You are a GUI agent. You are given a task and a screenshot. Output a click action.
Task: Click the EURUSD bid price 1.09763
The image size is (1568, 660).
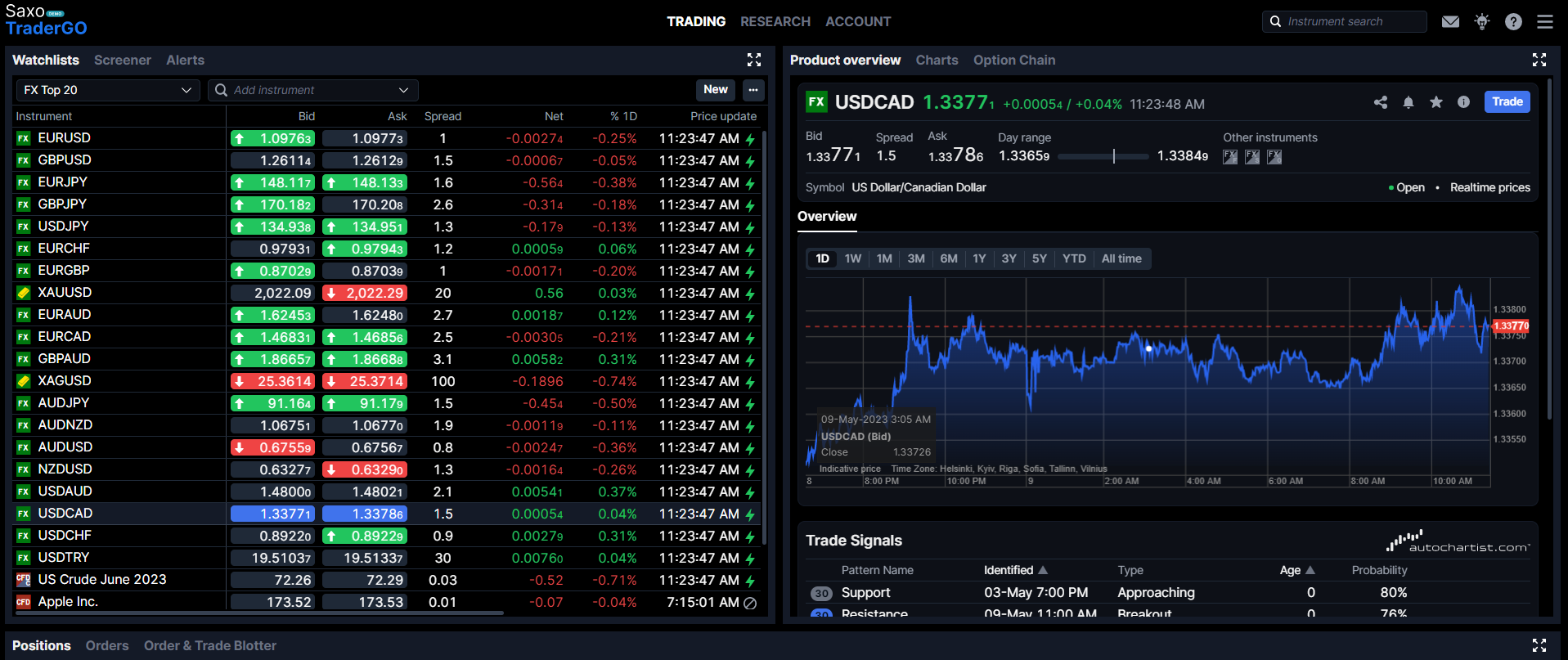(x=273, y=138)
